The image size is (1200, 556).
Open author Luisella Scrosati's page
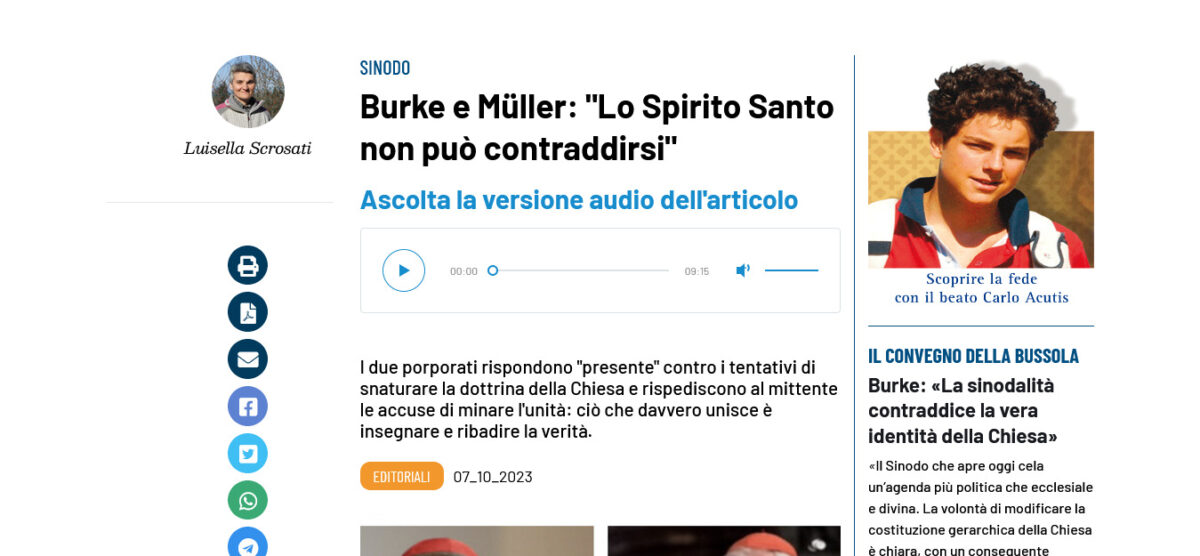(x=248, y=148)
